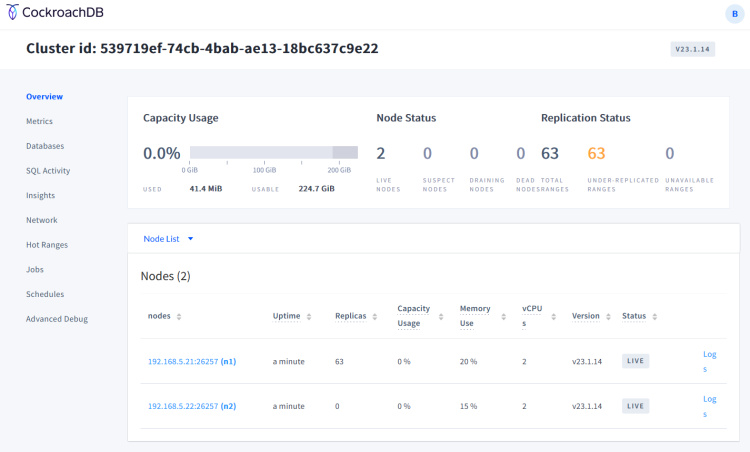Viewport: 750px width, 452px height.
Task: Click the CockroachDB logo icon
Action: (x=12, y=13)
